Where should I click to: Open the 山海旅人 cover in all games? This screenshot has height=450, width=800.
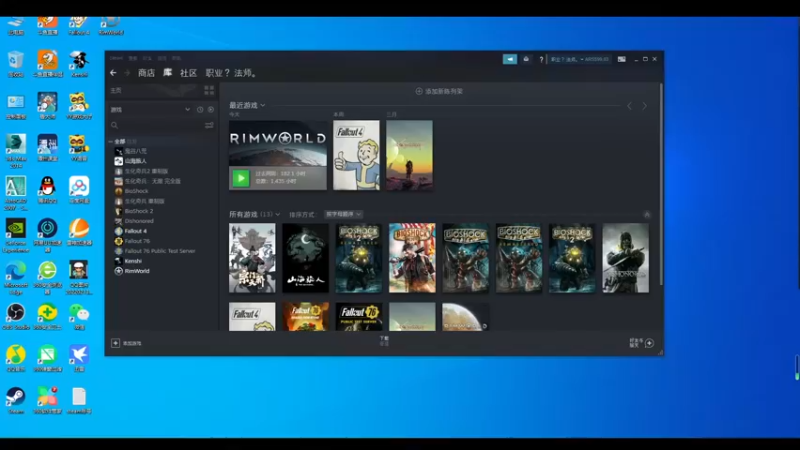click(x=305, y=258)
